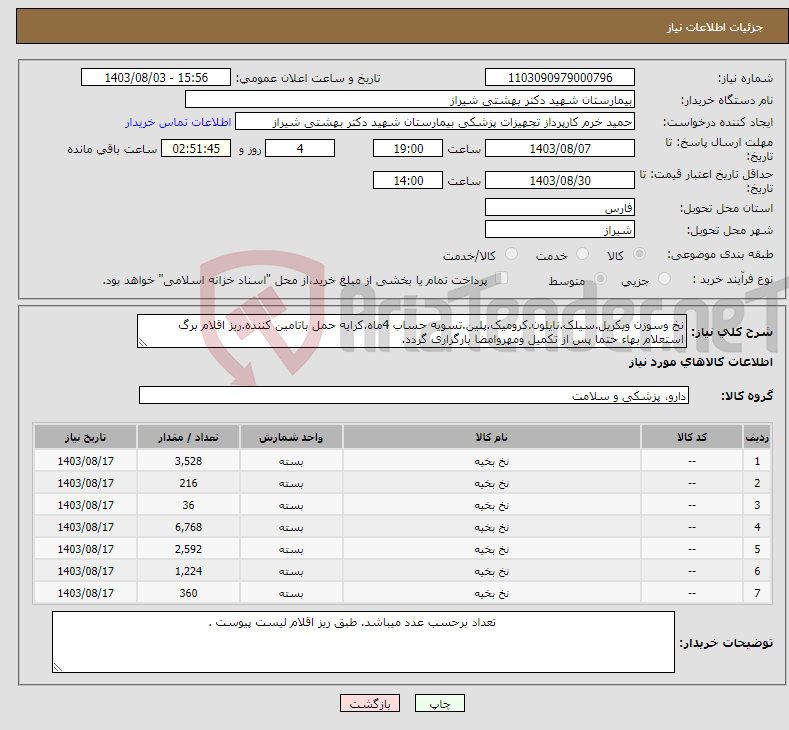Click the remaining time field 02:51:45
The height and width of the screenshot is (730, 789).
(x=196, y=148)
